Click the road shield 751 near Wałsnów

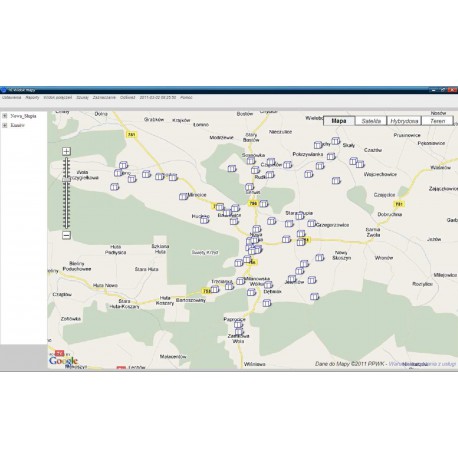[399, 204]
